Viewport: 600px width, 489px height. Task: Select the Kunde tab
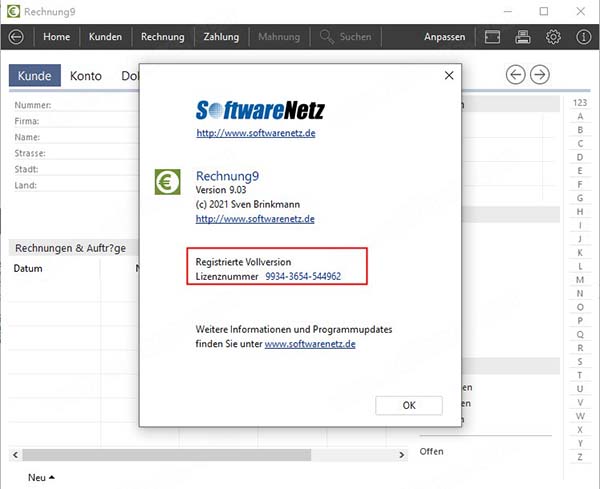[x=35, y=75]
